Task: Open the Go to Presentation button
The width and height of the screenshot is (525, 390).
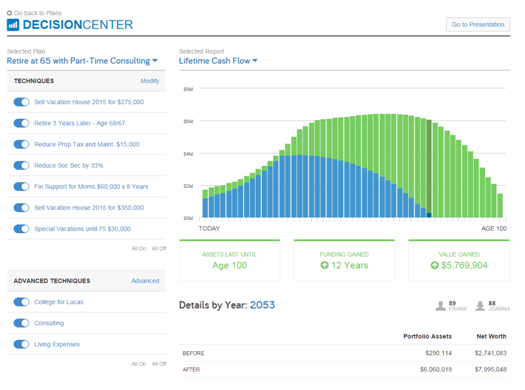Action: pyautogui.click(x=478, y=24)
